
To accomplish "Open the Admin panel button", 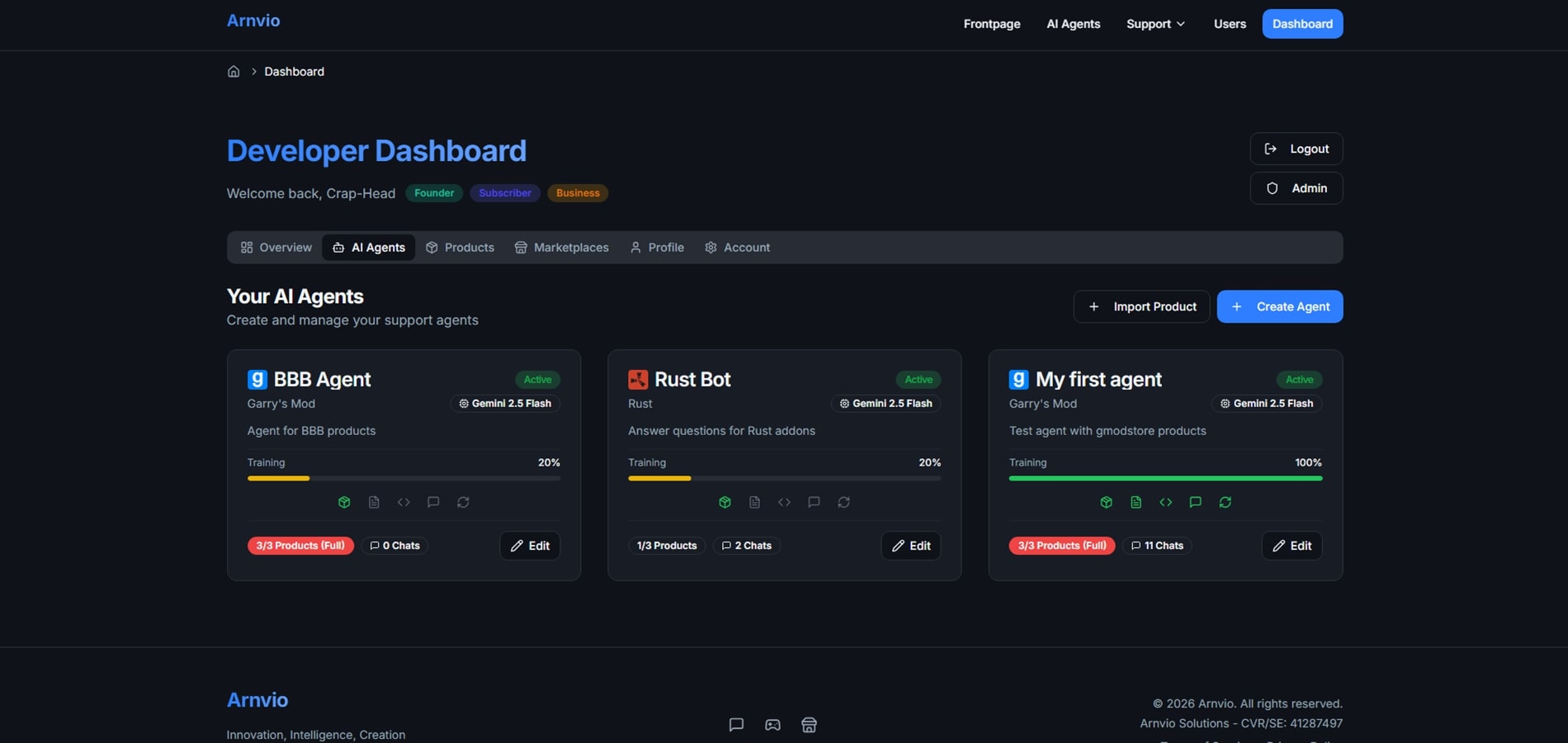I will click(1296, 188).
